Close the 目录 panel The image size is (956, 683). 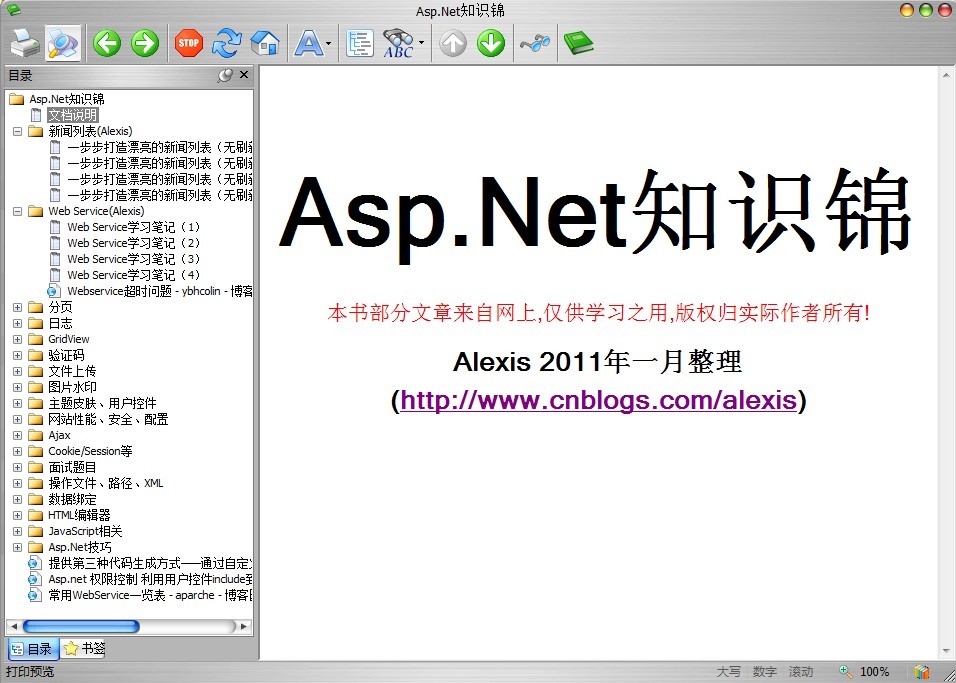[244, 74]
